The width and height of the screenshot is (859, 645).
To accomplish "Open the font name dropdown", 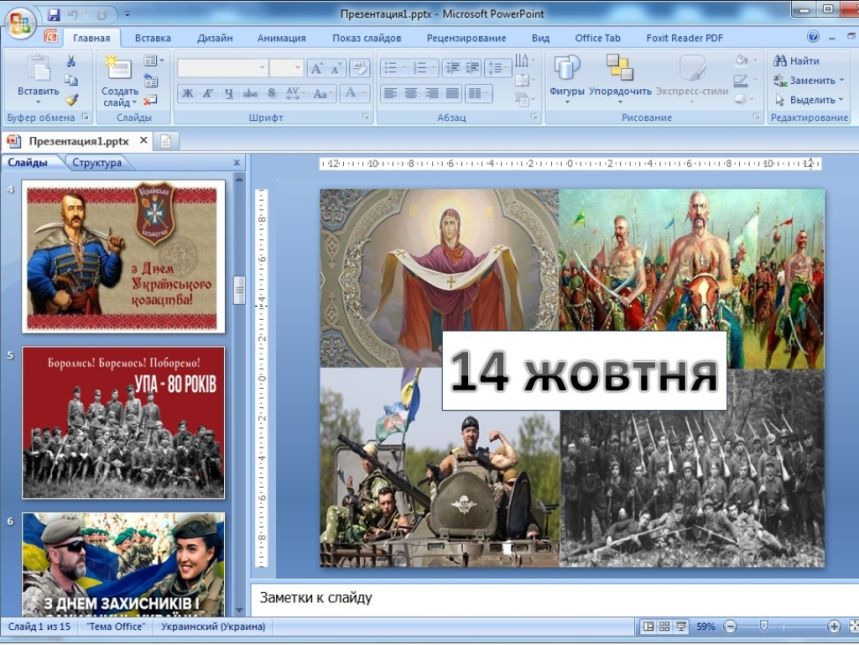I will [262, 68].
